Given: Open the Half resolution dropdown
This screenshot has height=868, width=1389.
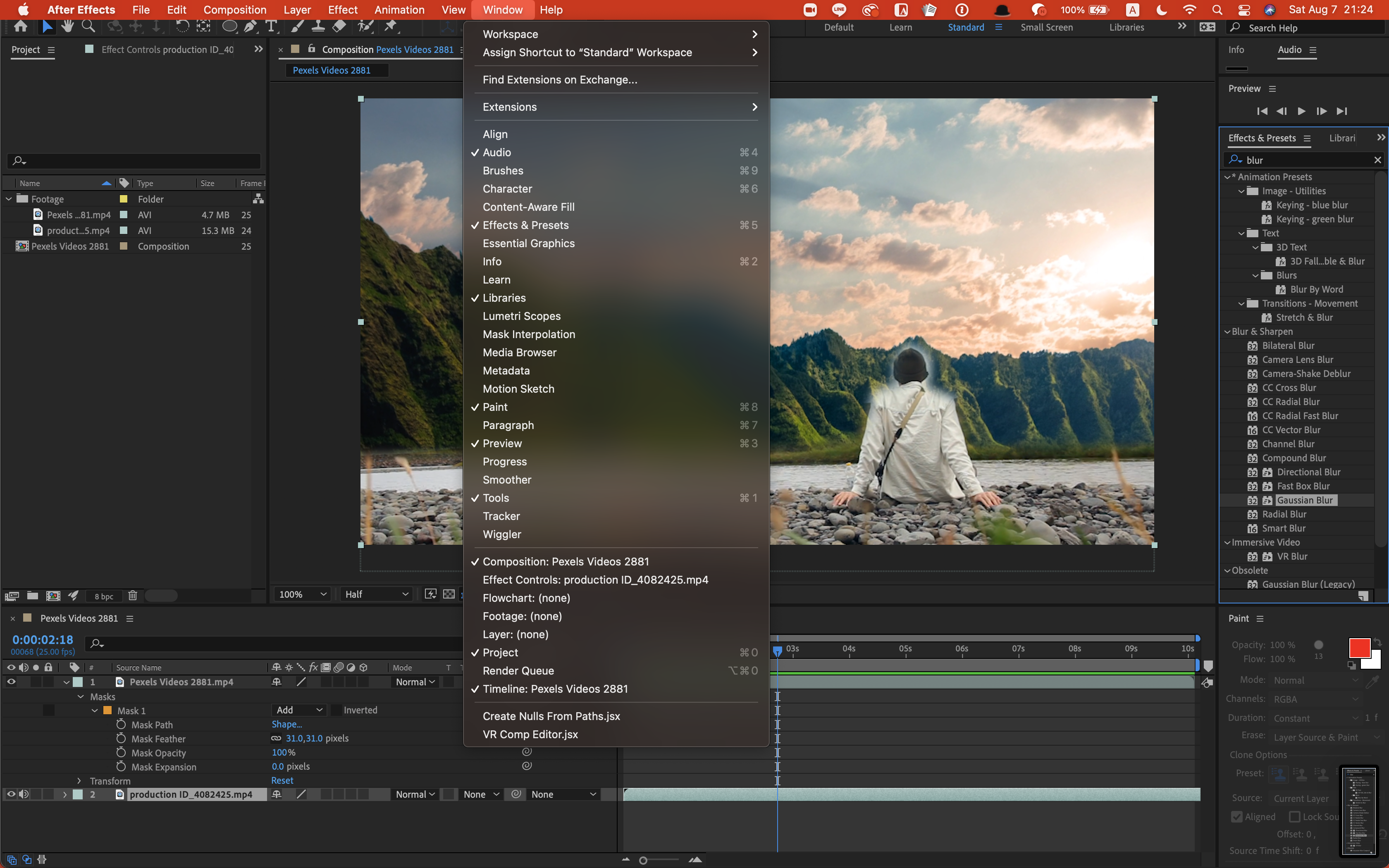Looking at the screenshot, I should (377, 594).
